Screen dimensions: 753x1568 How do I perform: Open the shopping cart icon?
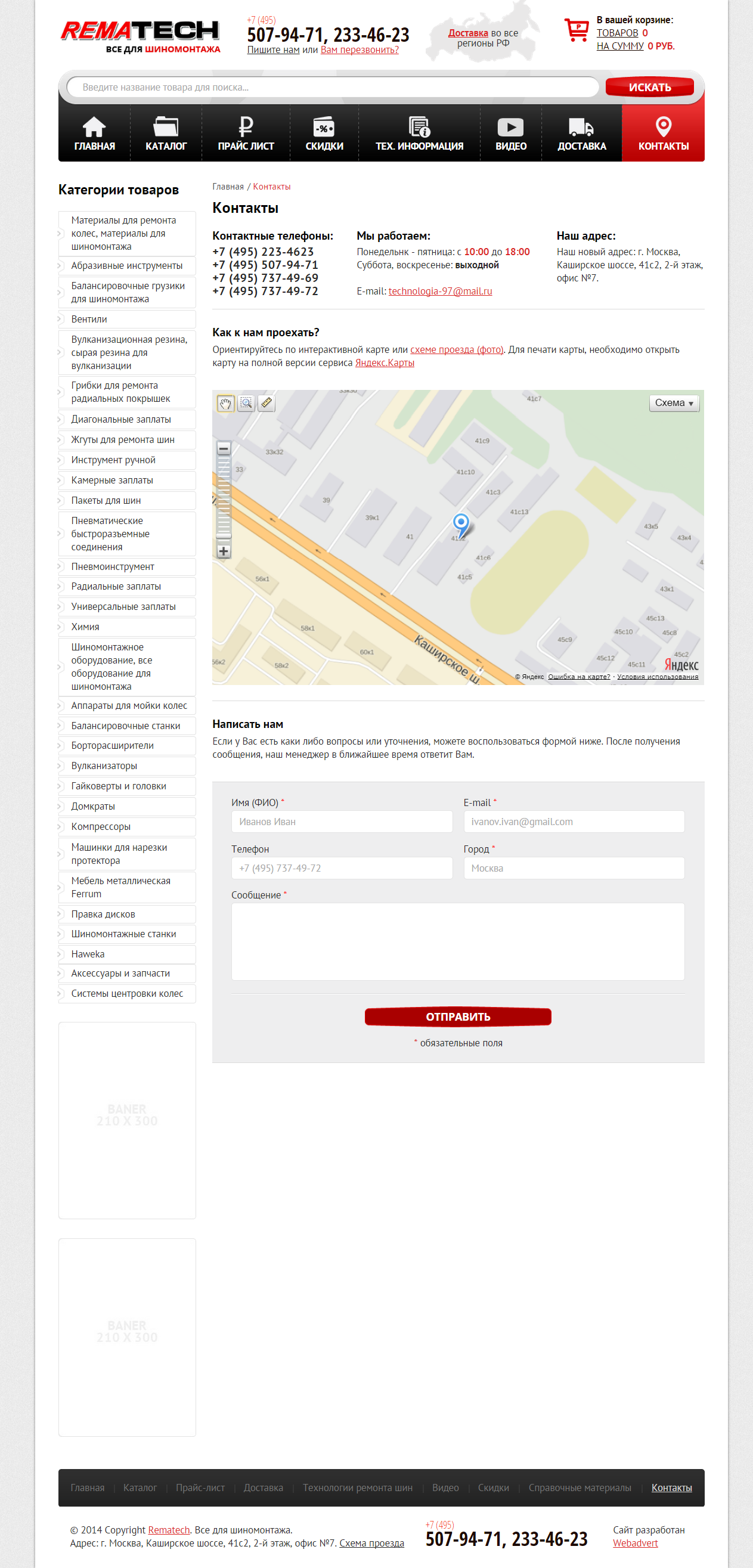(x=576, y=30)
